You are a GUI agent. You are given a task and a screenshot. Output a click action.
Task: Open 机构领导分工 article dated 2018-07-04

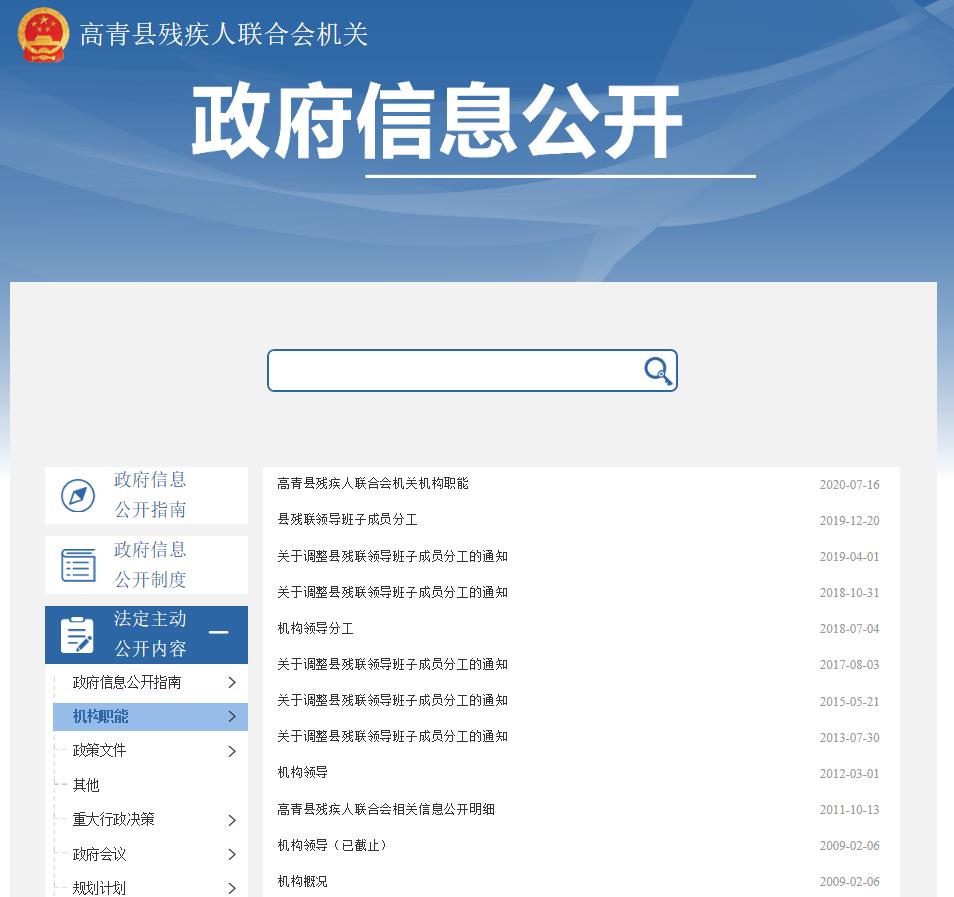click(x=315, y=629)
